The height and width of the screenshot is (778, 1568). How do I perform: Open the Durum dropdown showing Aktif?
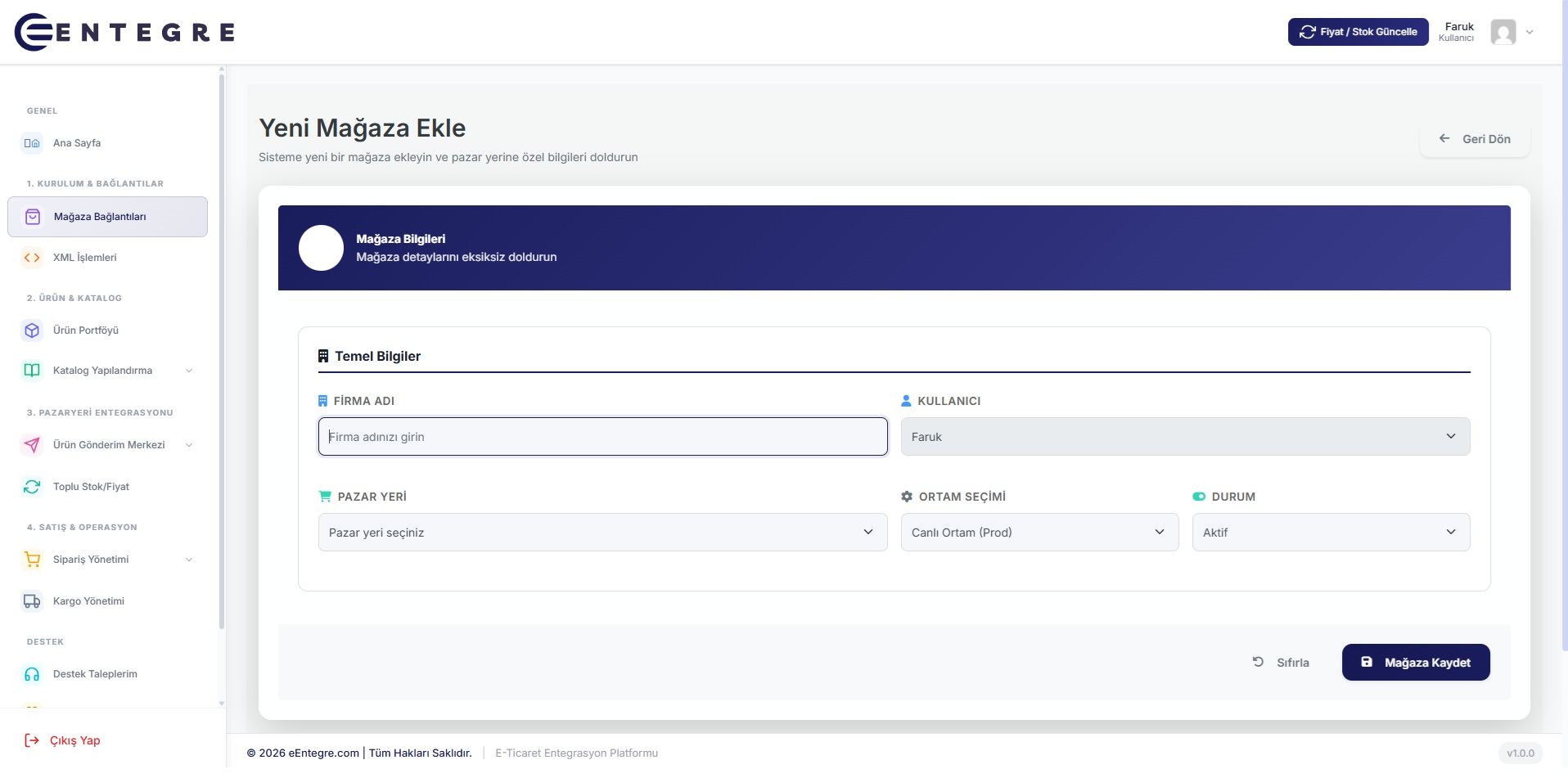pyautogui.click(x=1331, y=533)
